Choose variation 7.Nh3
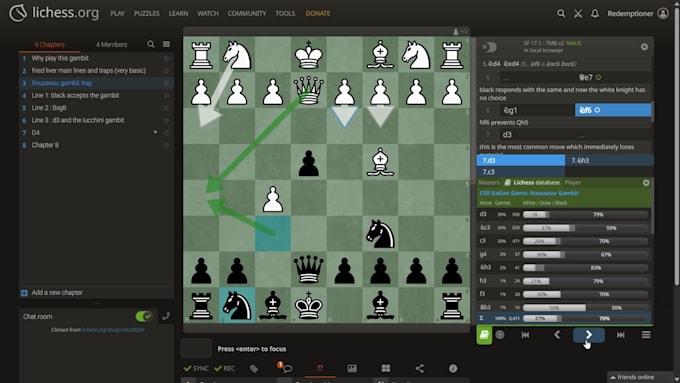The height and width of the screenshot is (383, 680). pos(609,160)
